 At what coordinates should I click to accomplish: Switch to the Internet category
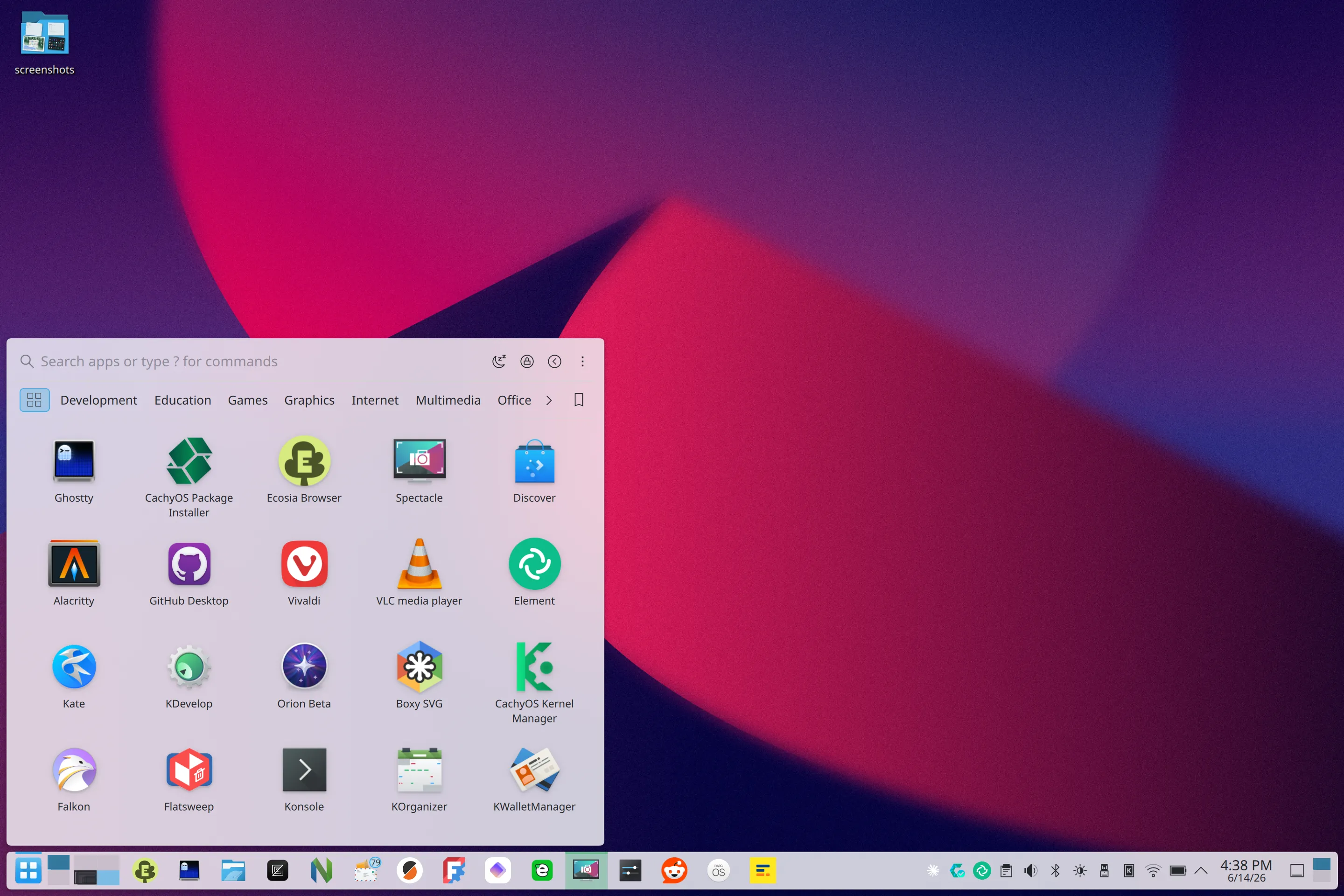tap(375, 400)
